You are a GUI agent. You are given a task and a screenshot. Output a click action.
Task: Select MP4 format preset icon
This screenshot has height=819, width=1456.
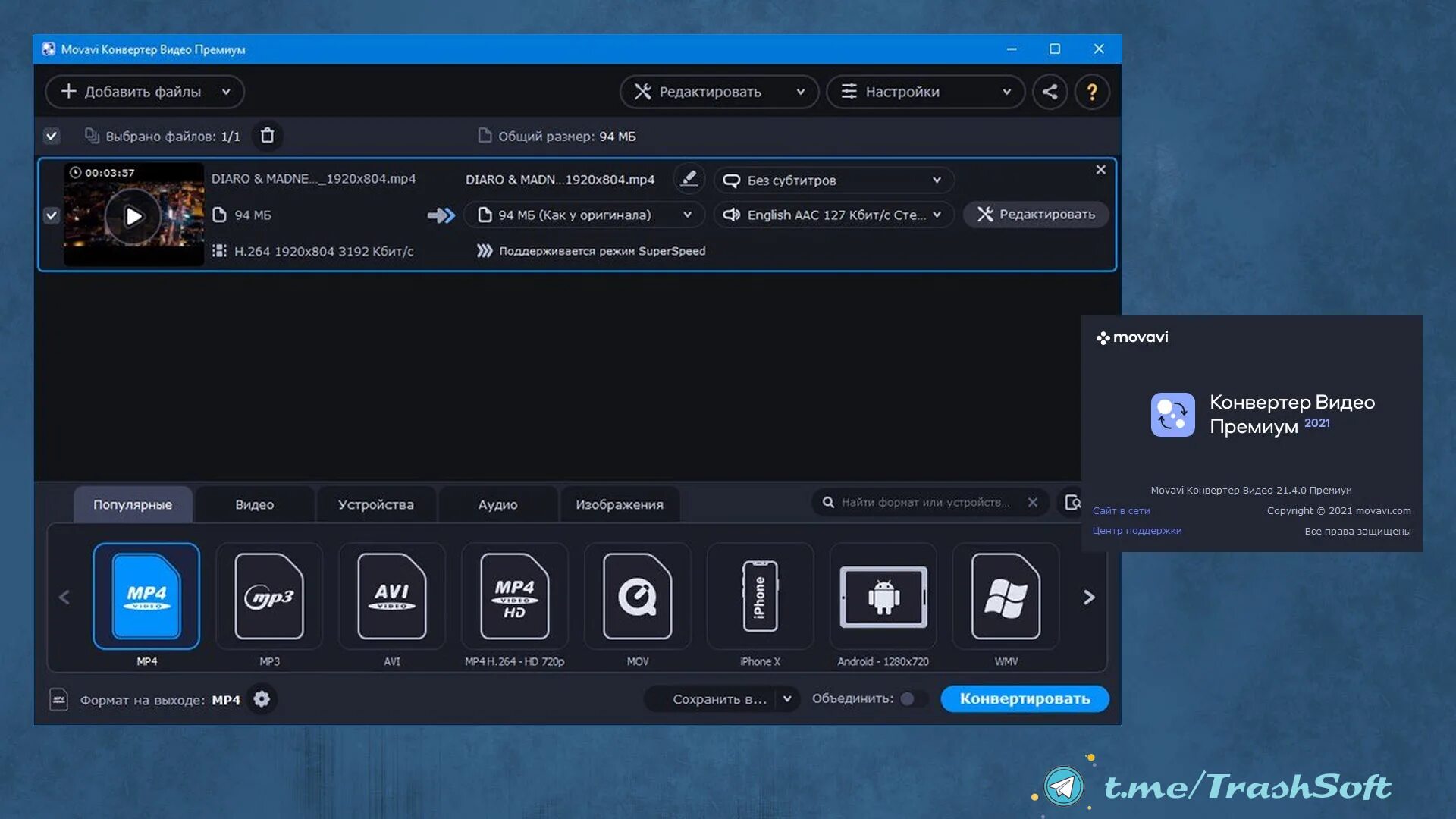coord(146,596)
